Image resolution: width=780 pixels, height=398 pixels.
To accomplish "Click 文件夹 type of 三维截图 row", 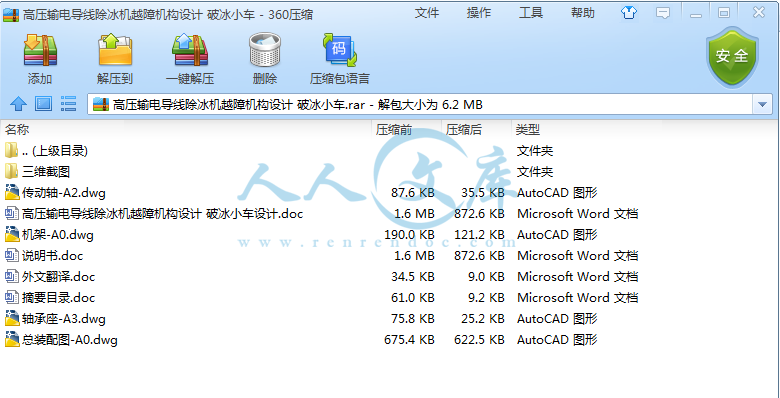I will coord(535,172).
